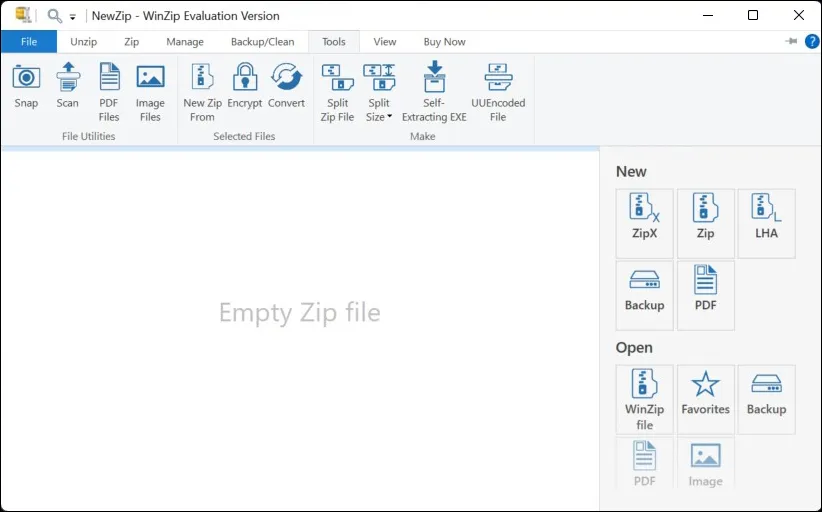The width and height of the screenshot is (822, 512).
Task: Open Help with the question mark icon
Action: pos(812,41)
